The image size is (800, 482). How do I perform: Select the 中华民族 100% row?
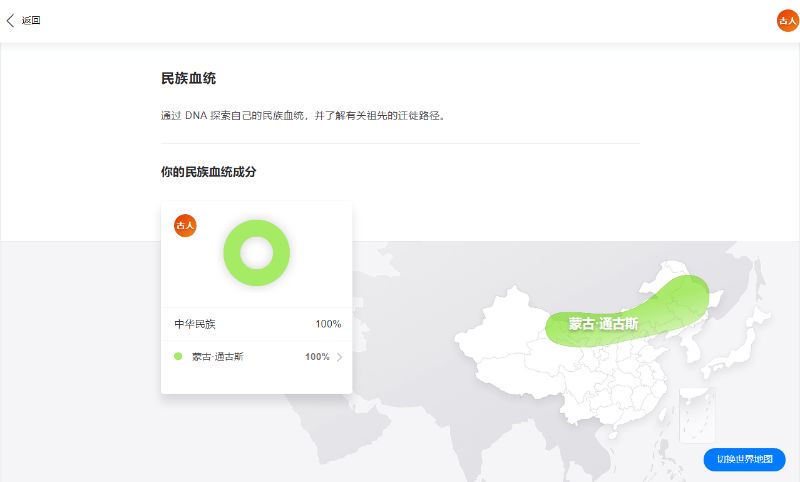coord(257,324)
